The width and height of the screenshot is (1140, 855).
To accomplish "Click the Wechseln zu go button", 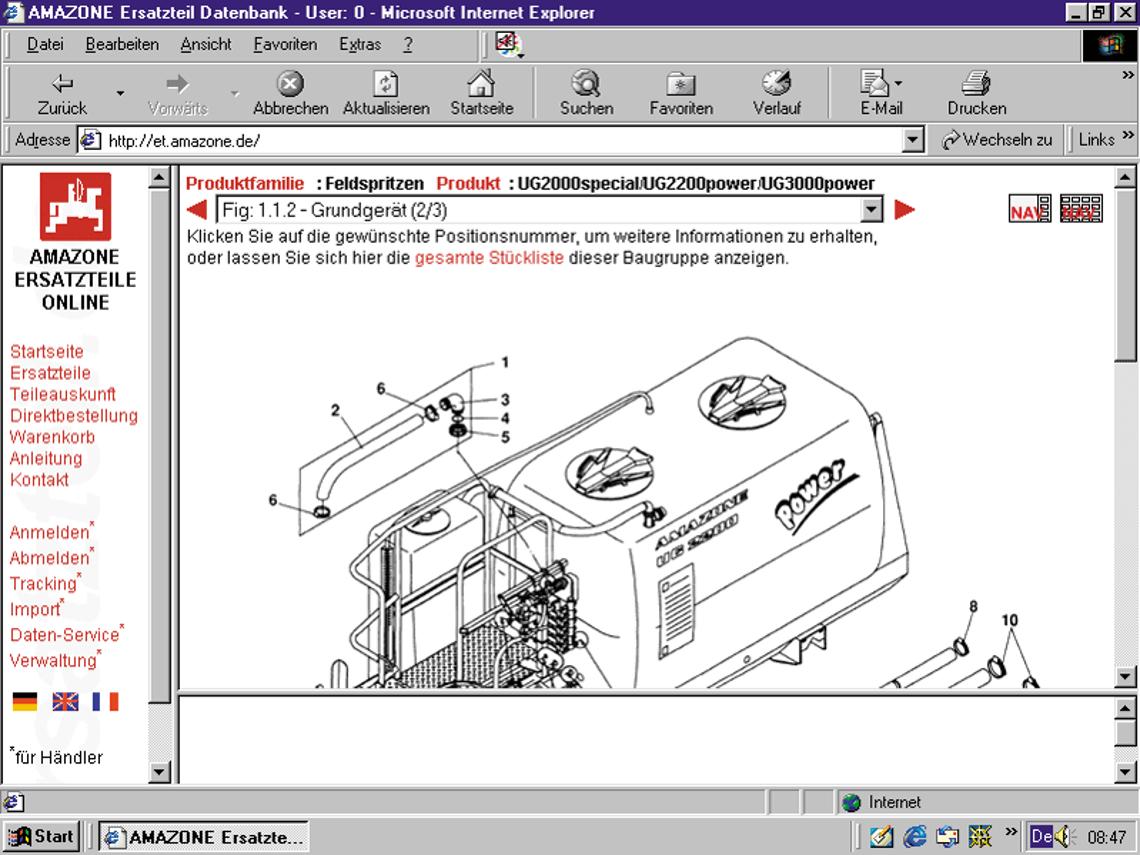I will (x=996, y=140).
